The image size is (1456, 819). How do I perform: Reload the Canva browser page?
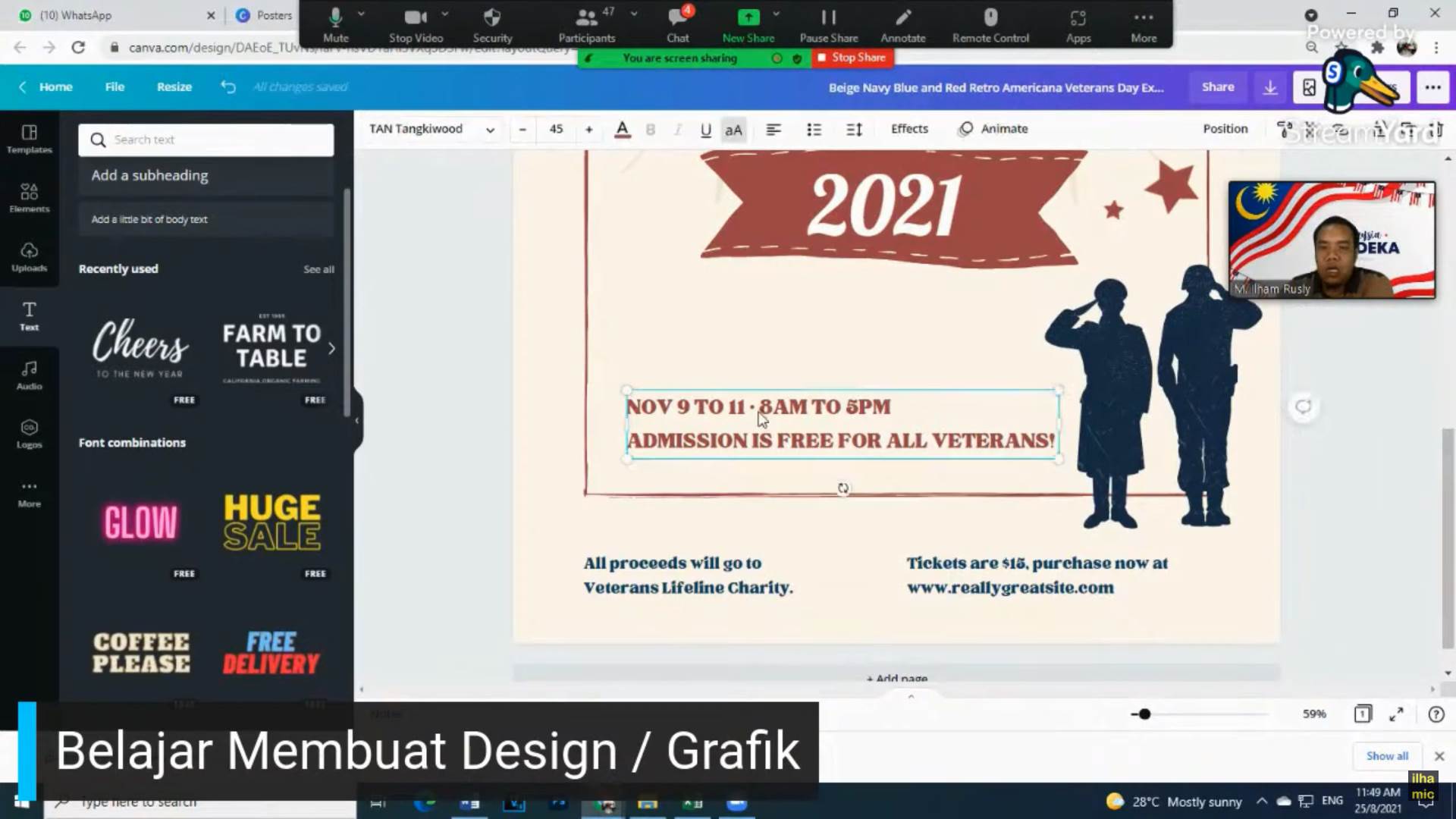pyautogui.click(x=78, y=48)
